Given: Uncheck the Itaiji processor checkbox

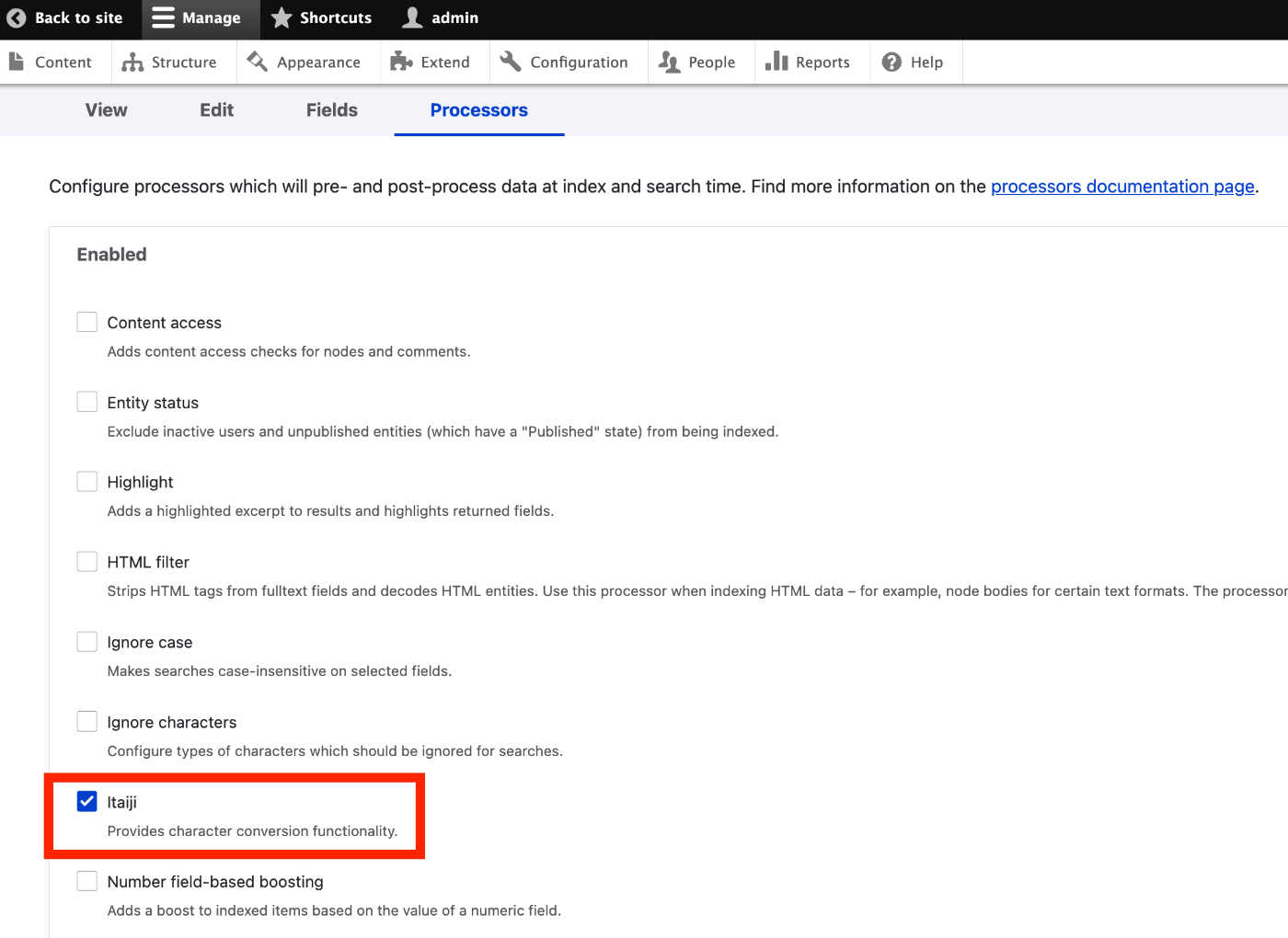Looking at the screenshot, I should tap(87, 802).
